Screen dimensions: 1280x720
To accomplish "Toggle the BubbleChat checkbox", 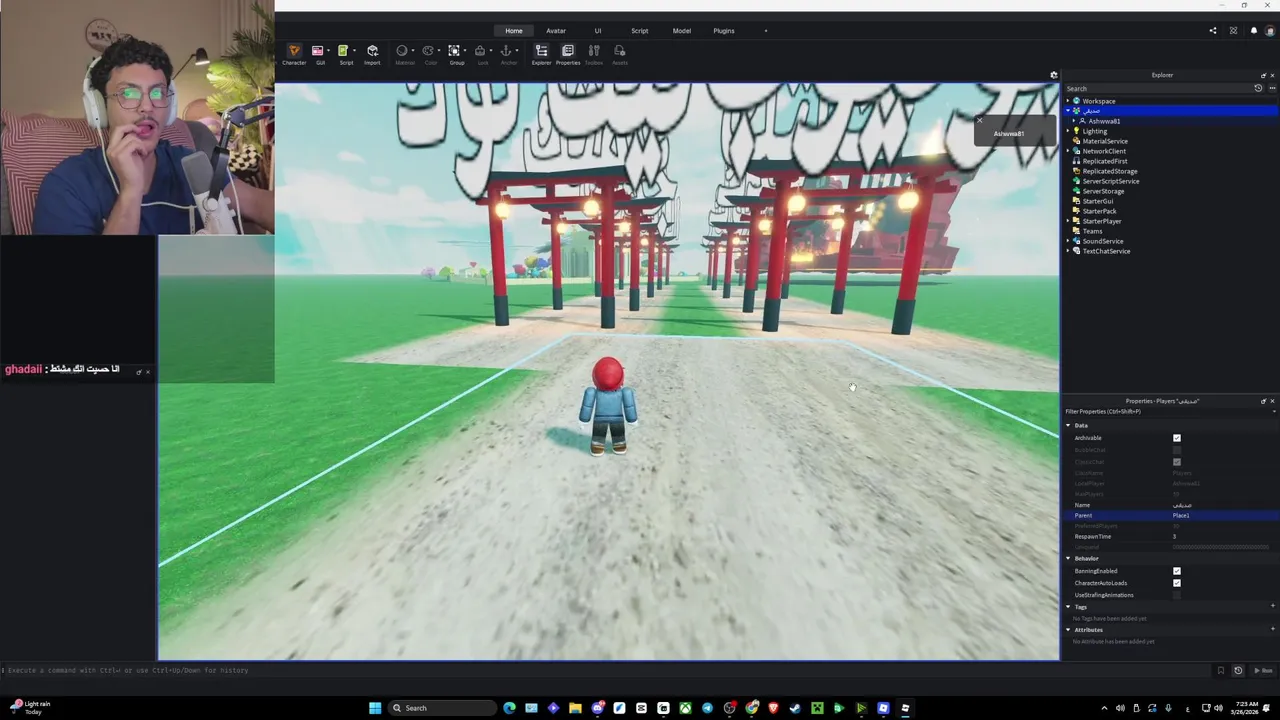I will [1177, 450].
